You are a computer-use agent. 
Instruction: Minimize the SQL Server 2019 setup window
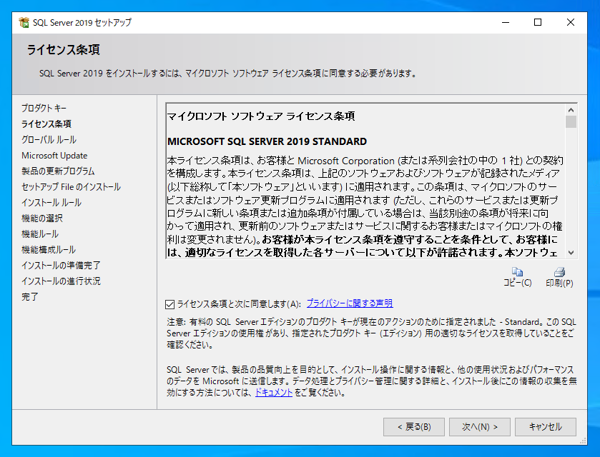pyautogui.click(x=505, y=23)
